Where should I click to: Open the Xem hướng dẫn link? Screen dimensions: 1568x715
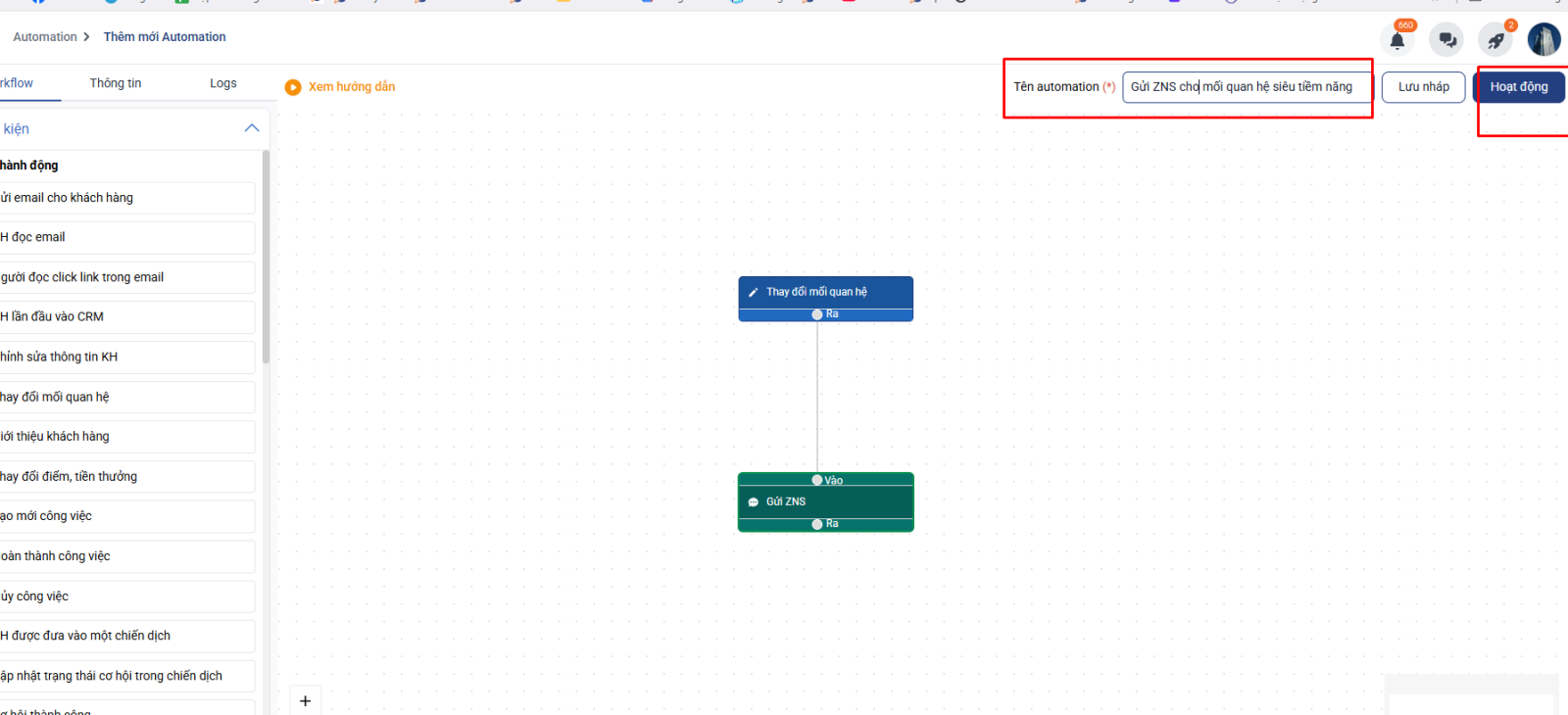(352, 87)
